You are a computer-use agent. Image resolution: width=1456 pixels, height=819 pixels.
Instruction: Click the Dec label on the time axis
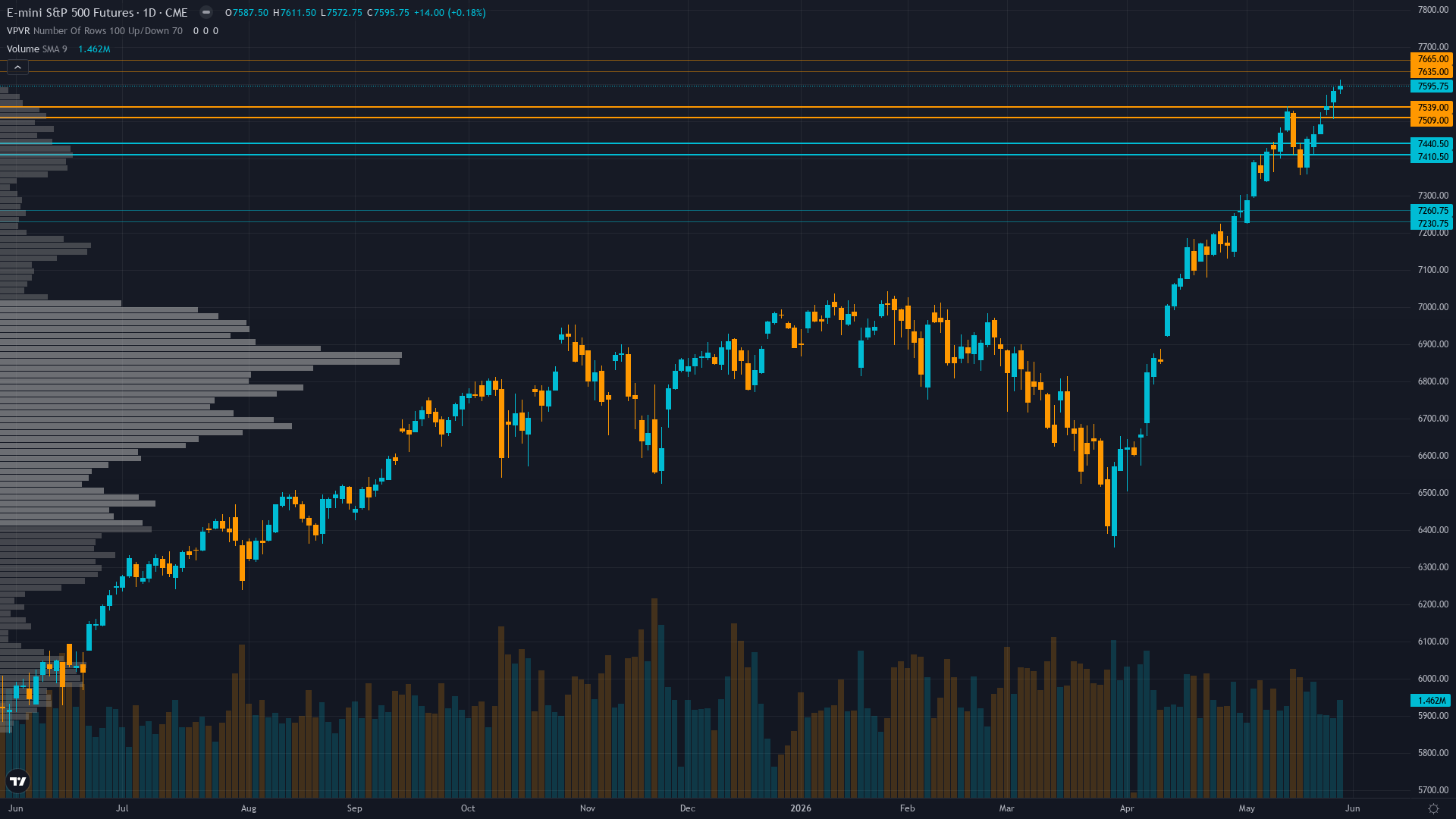click(688, 808)
